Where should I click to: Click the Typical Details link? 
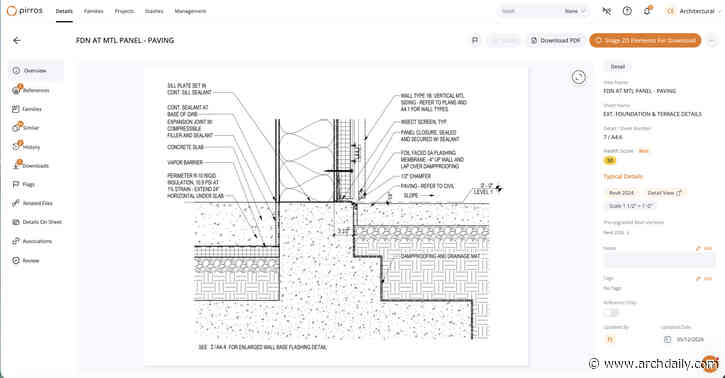coord(623,177)
